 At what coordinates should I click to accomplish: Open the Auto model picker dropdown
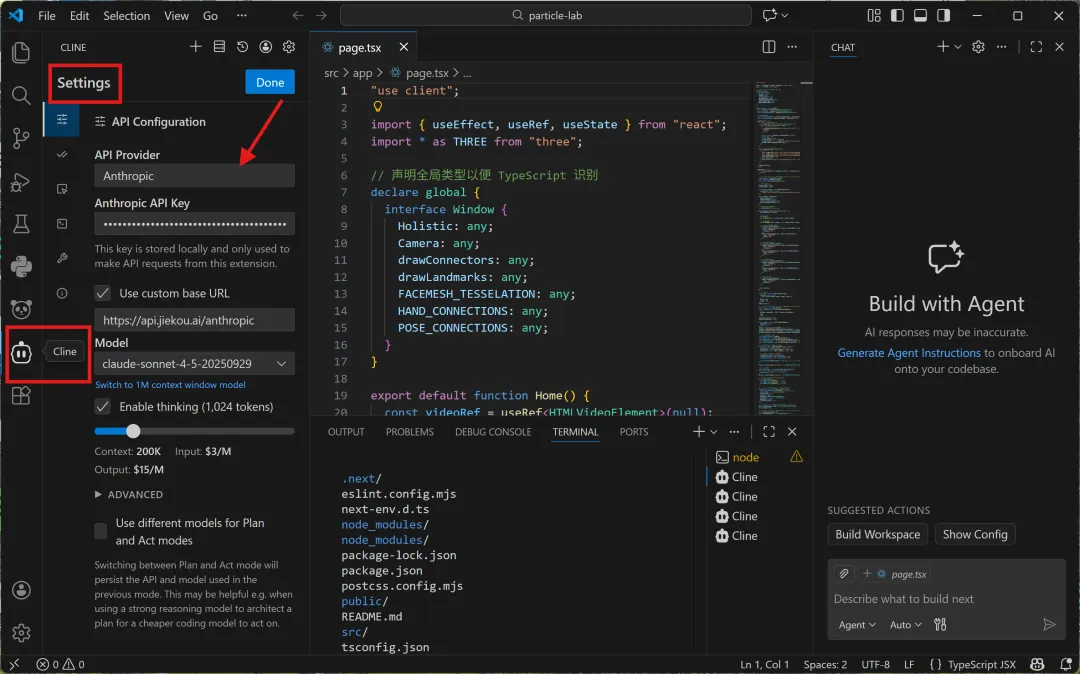tap(905, 624)
